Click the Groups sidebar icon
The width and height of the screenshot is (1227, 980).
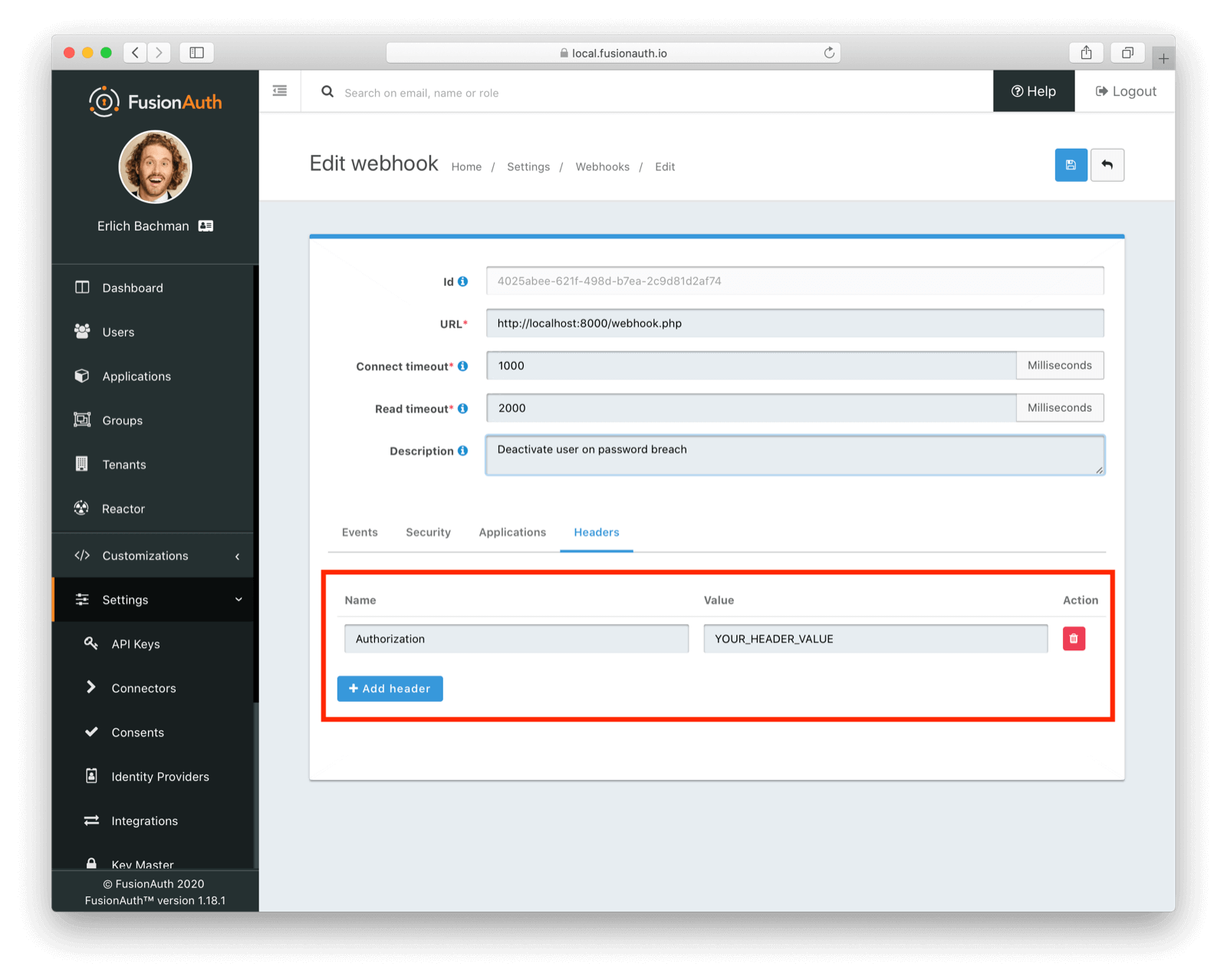point(82,419)
